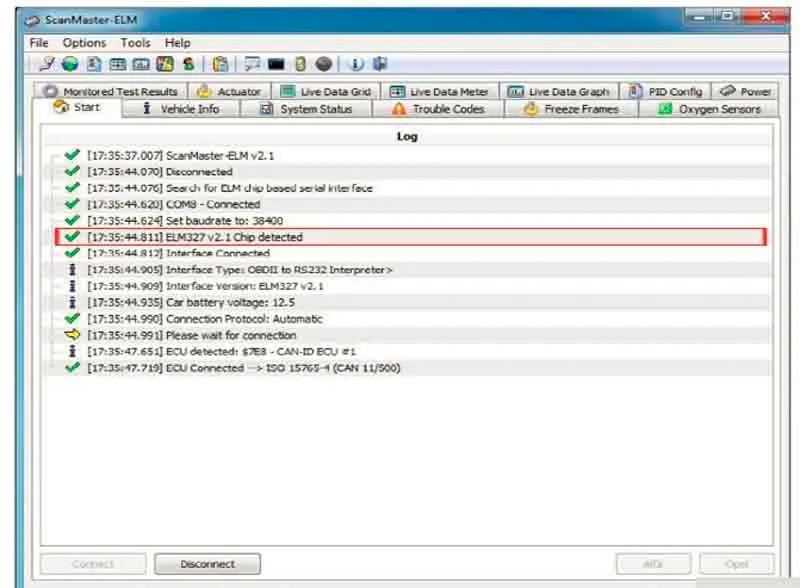Select 'ECU Connected --> ISO 15765-4' row
The image size is (800, 588).
407,368
